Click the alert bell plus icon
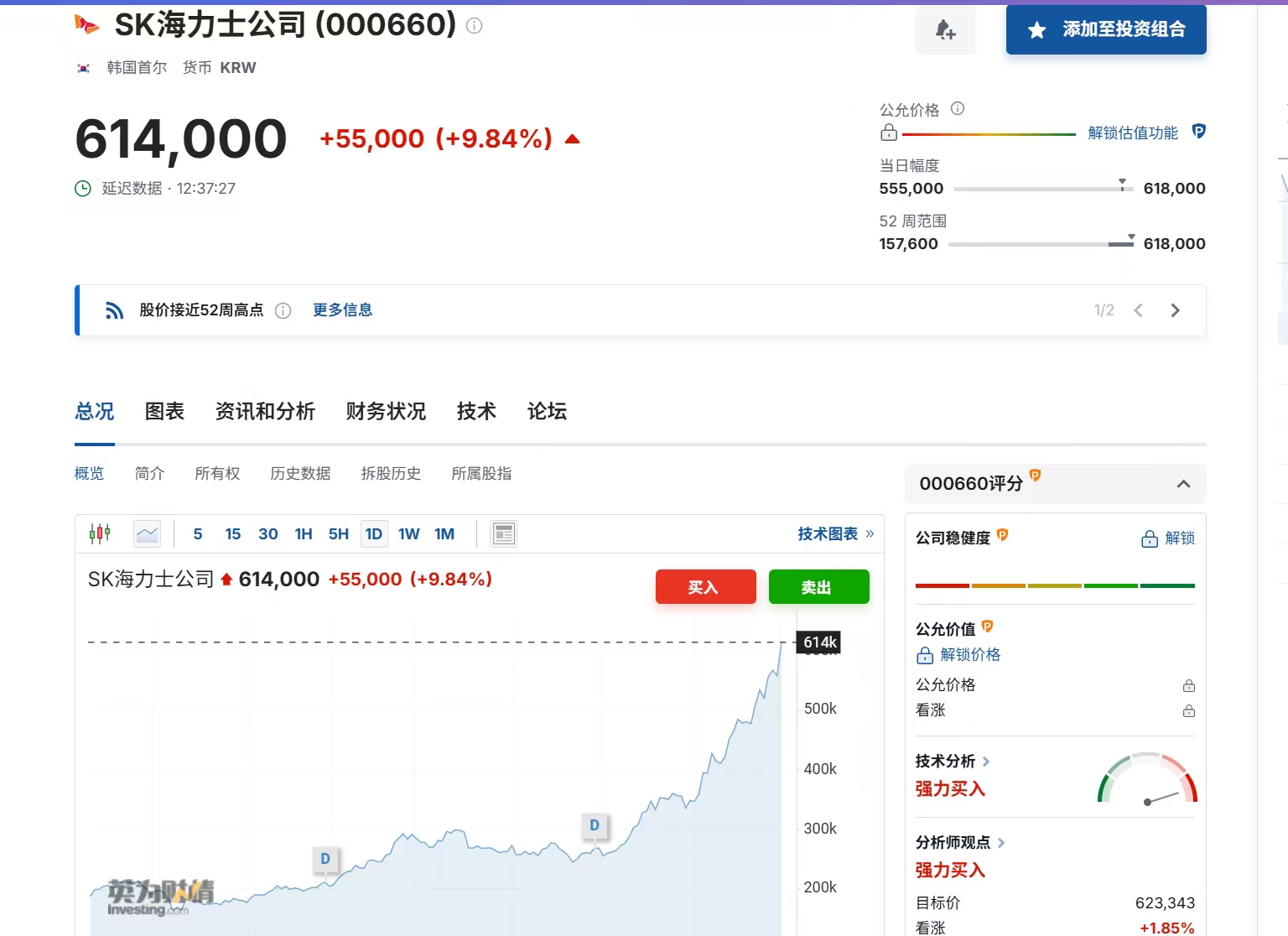 (946, 30)
